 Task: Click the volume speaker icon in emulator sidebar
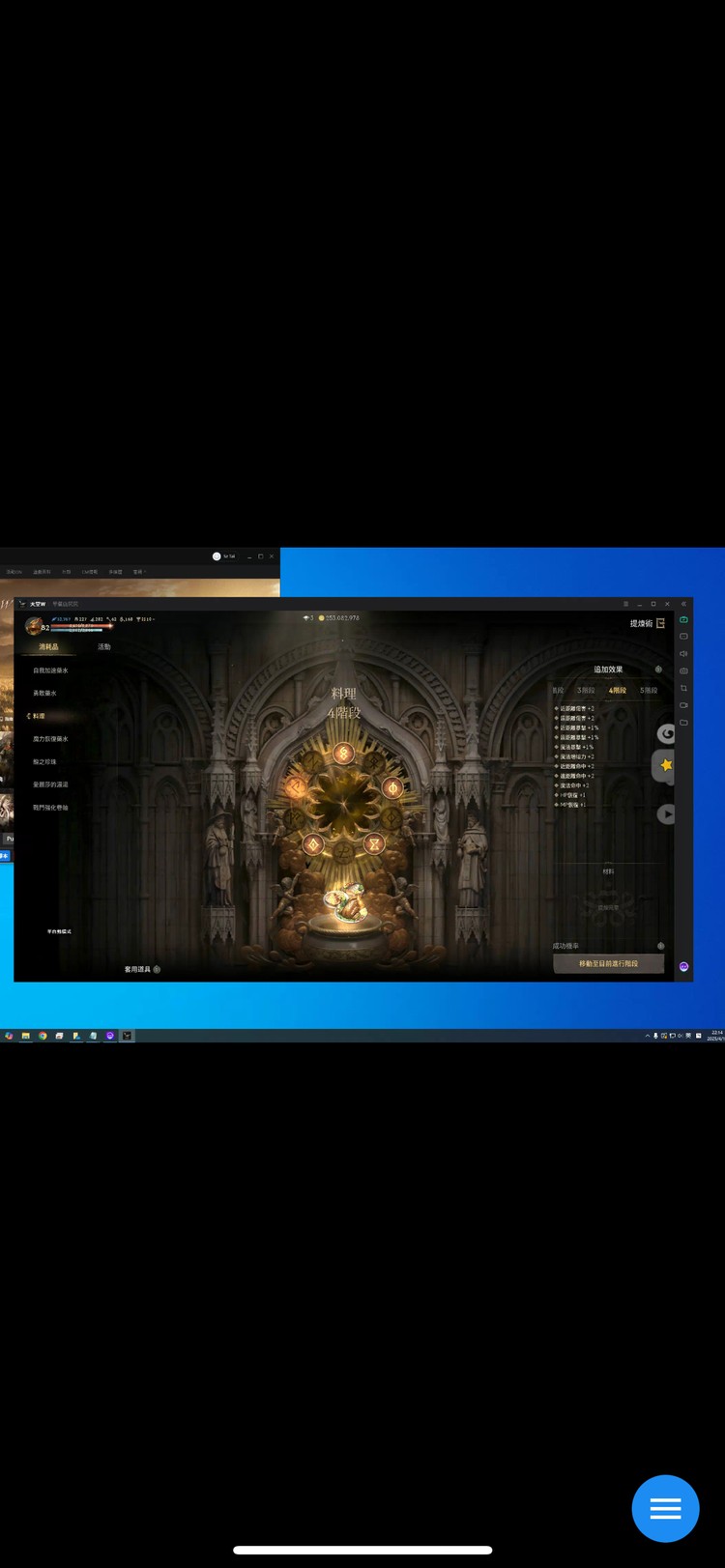[x=683, y=654]
